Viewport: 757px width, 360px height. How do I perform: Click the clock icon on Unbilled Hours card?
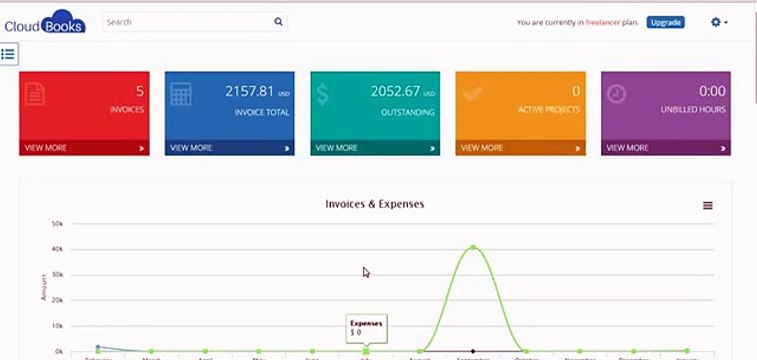point(617,94)
